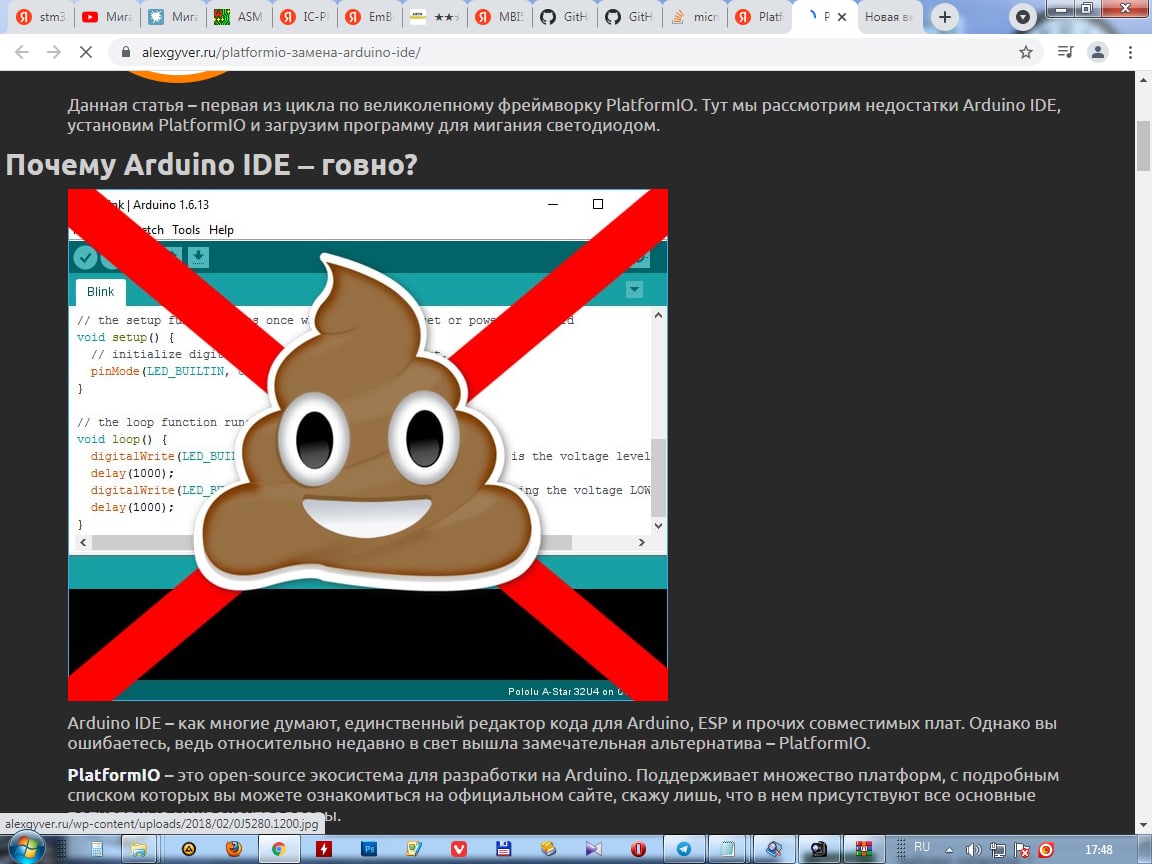
Task: Open the Chrome three-dot menu
Action: [1130, 52]
